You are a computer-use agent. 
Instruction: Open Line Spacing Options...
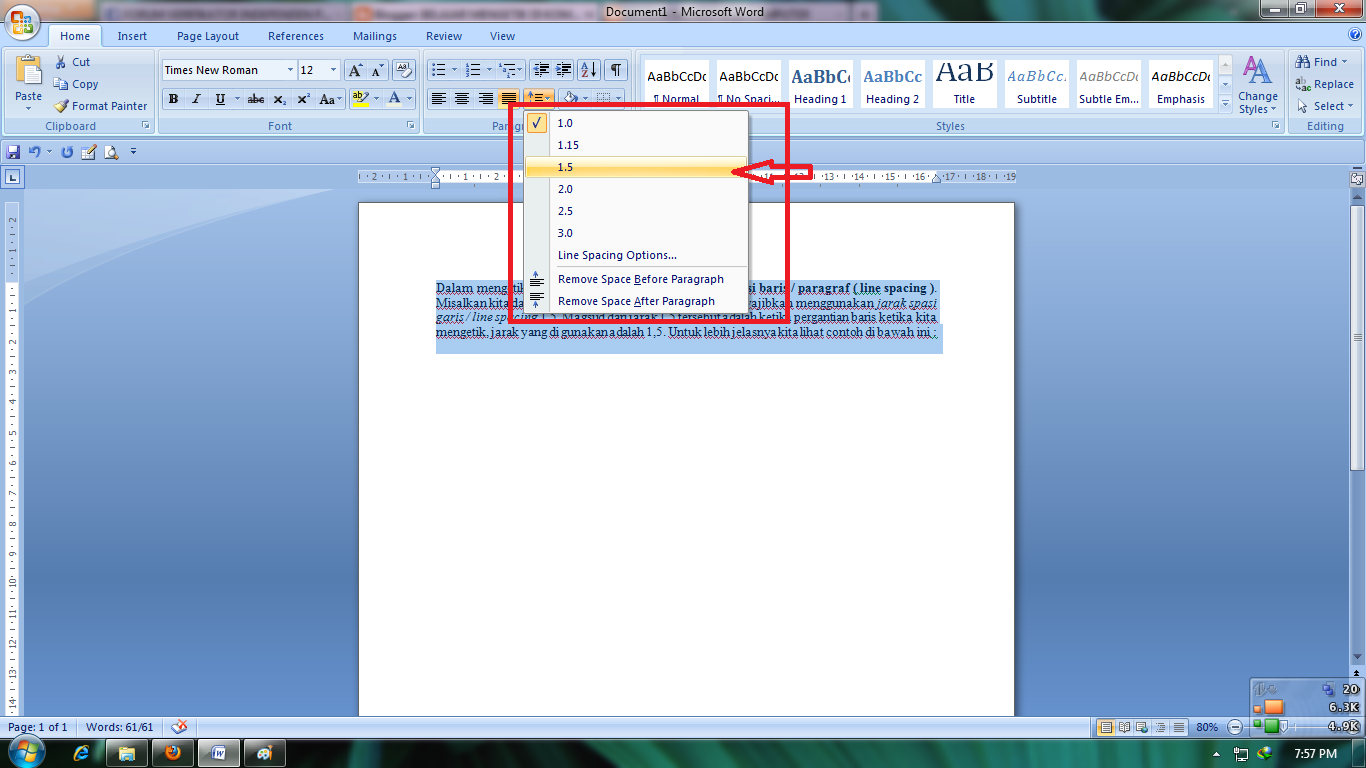(637, 255)
